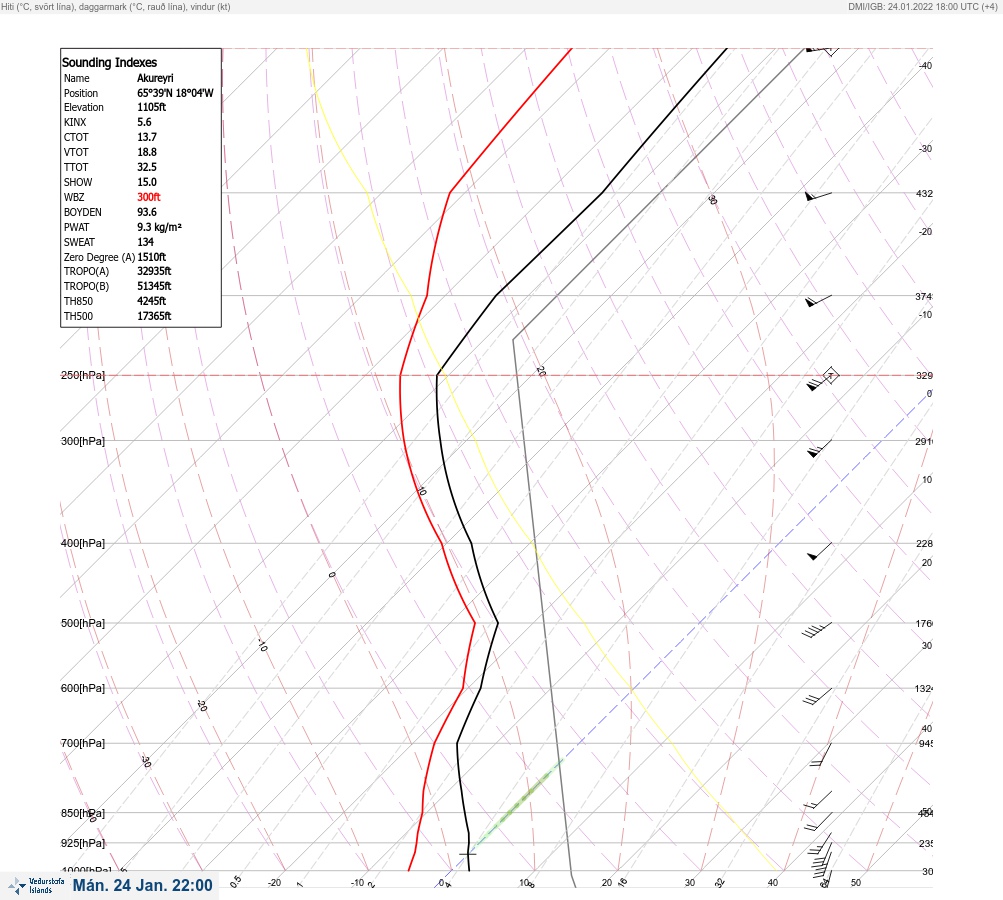Click the '300[hPa]' pressure label
This screenshot has width=1003, height=900.
click(x=83, y=441)
